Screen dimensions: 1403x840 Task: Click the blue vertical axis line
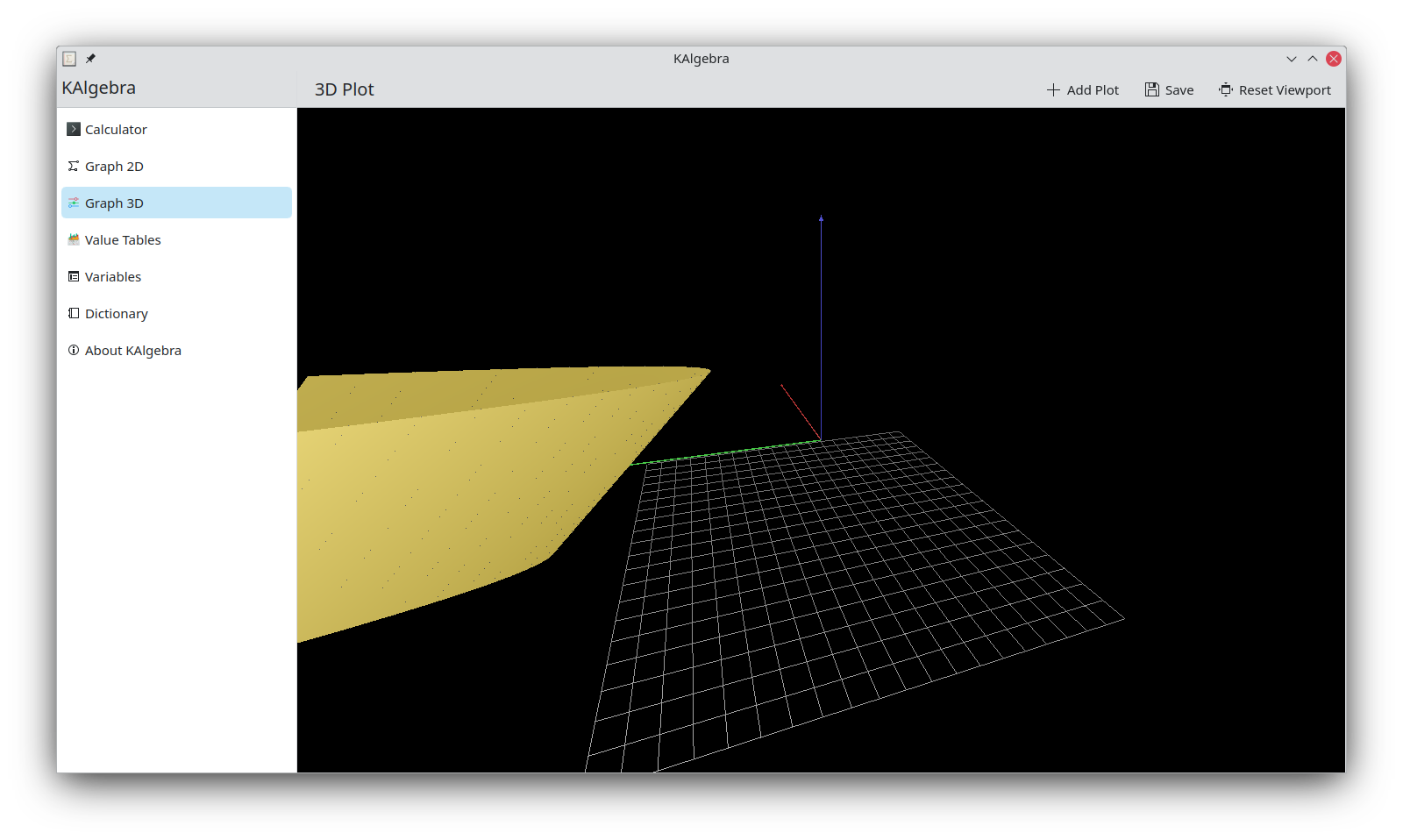tap(822, 324)
